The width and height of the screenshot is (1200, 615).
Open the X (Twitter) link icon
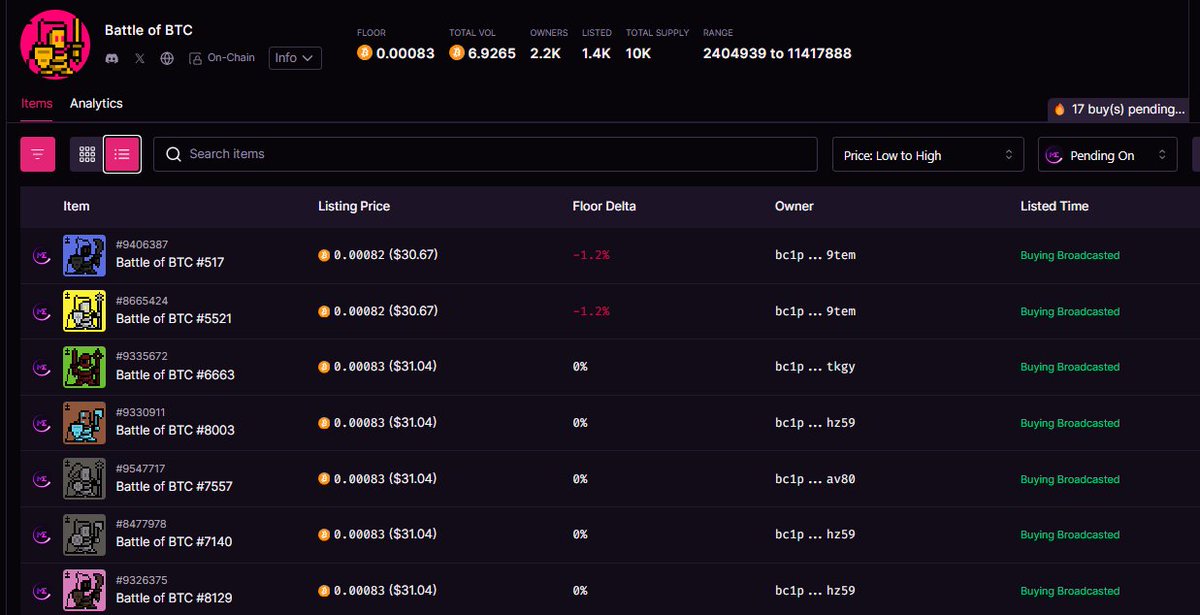[x=139, y=58]
